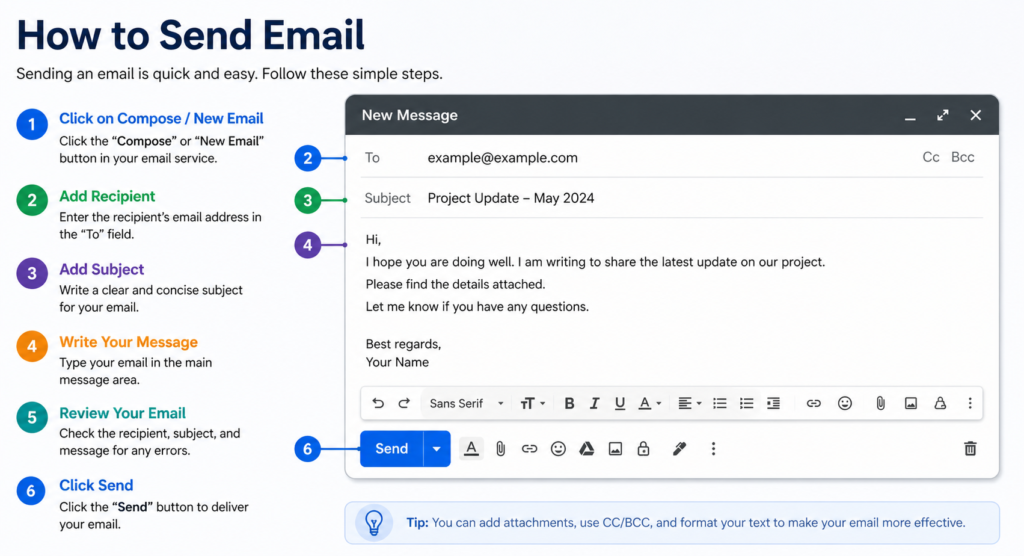Image resolution: width=1024 pixels, height=556 pixels.
Task: Toggle underline formatting
Action: click(x=620, y=403)
